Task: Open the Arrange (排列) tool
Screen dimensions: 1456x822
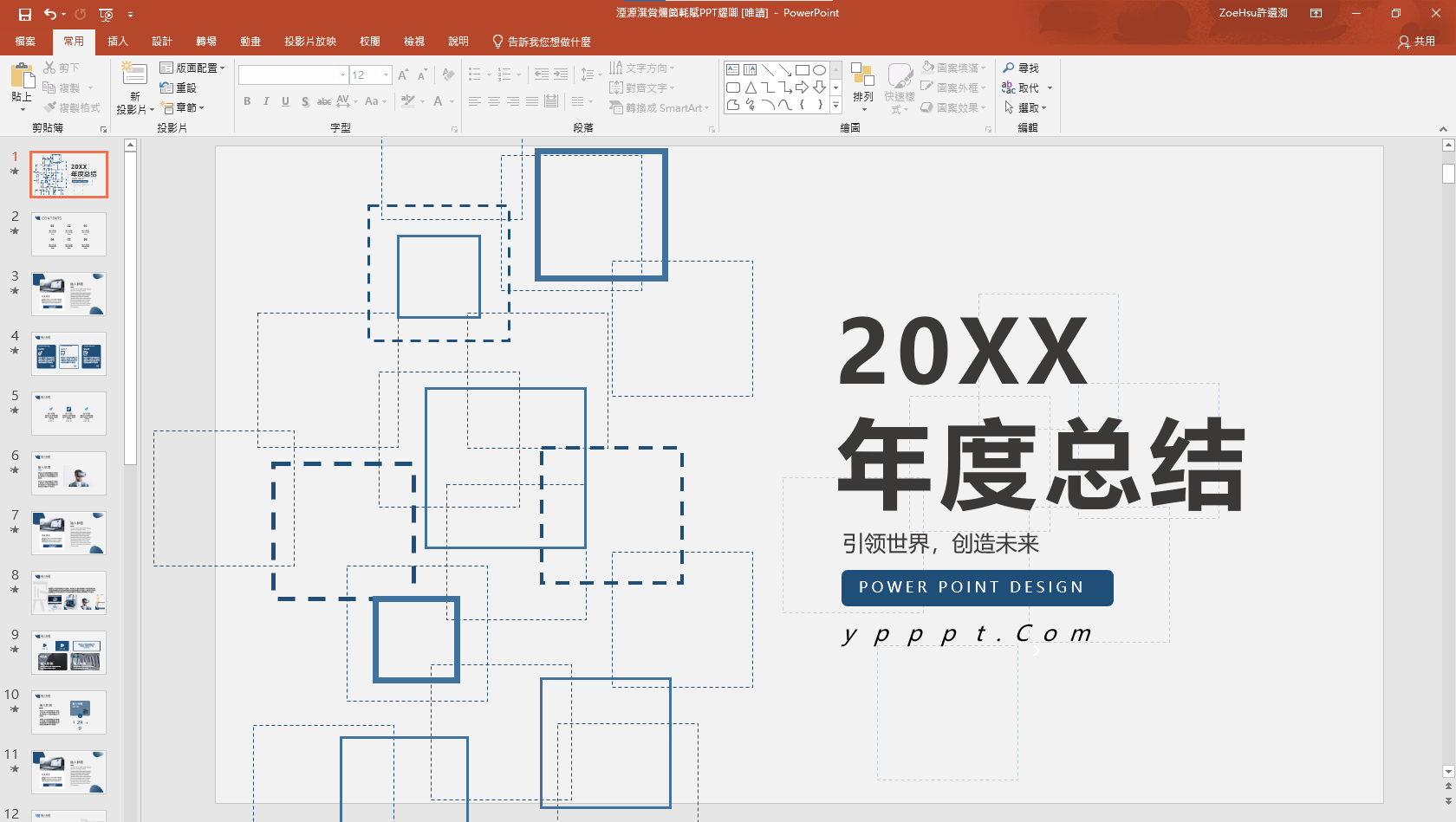Action: tap(862, 76)
